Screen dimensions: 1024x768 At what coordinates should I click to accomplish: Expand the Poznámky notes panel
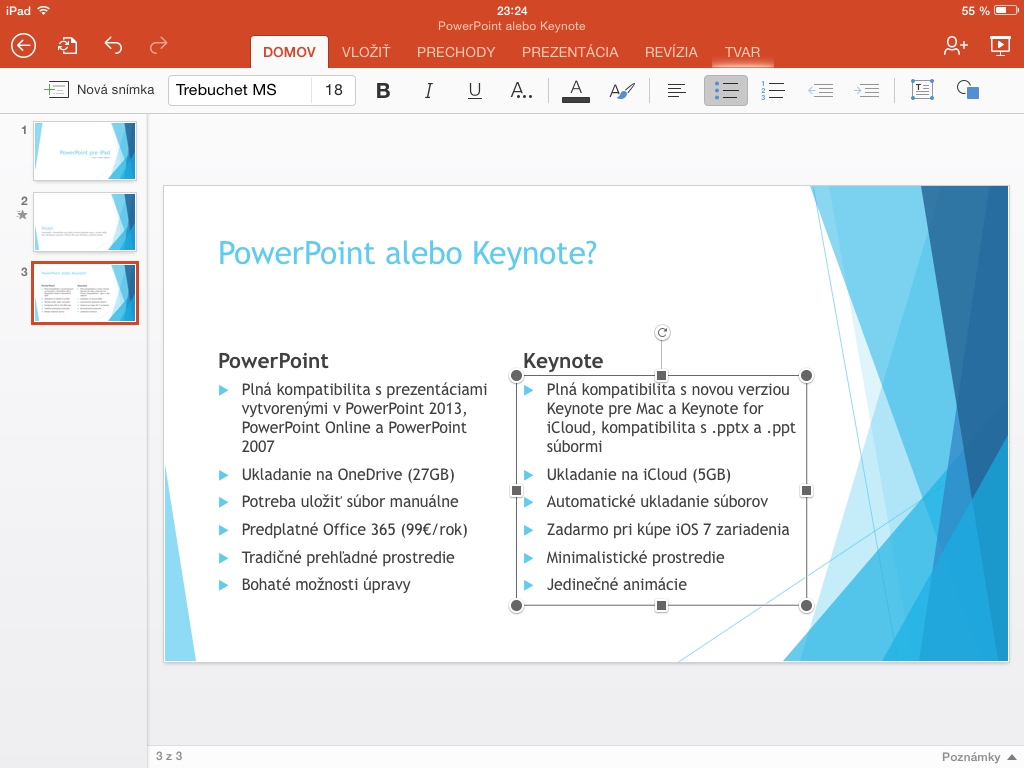[978, 756]
